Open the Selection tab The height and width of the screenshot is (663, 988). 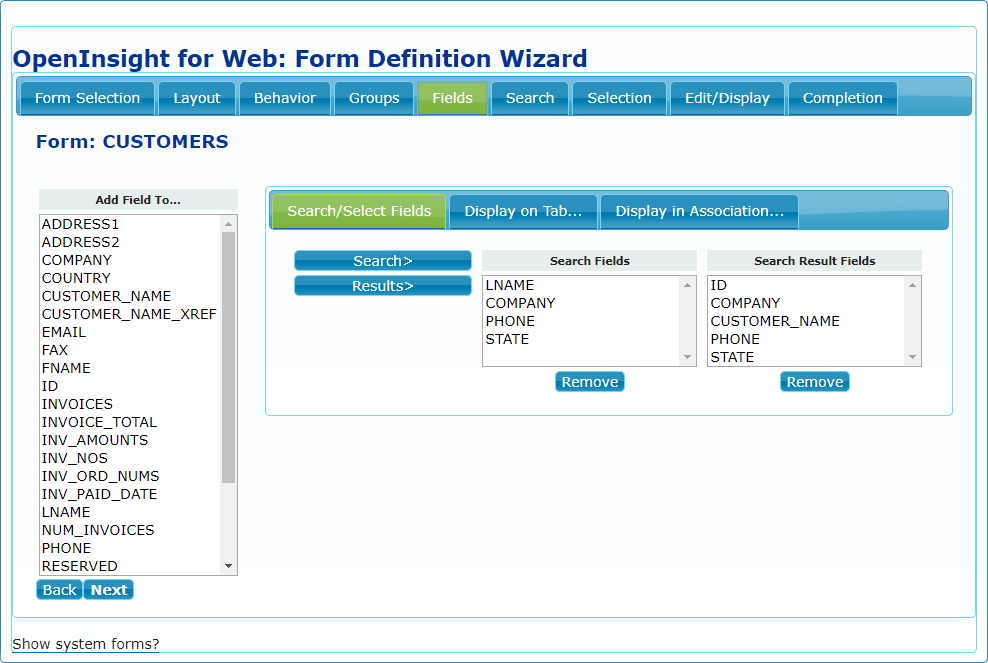[x=619, y=98]
